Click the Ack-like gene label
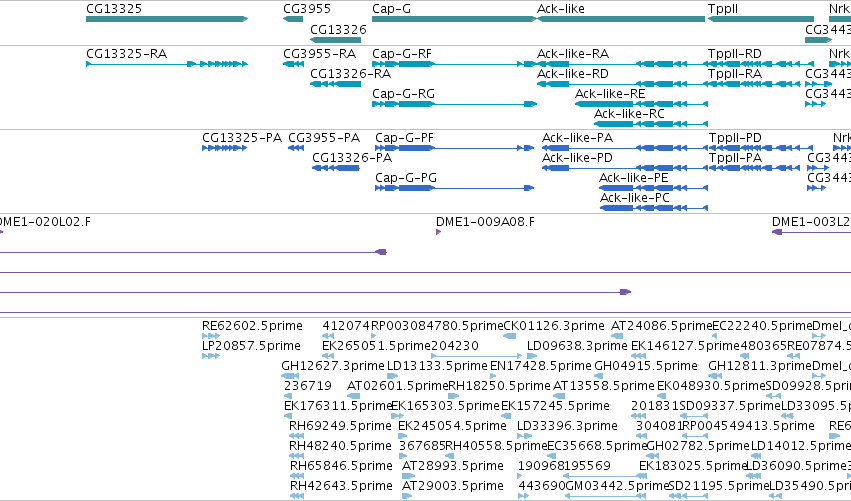This screenshot has height=501, width=851. [561, 9]
